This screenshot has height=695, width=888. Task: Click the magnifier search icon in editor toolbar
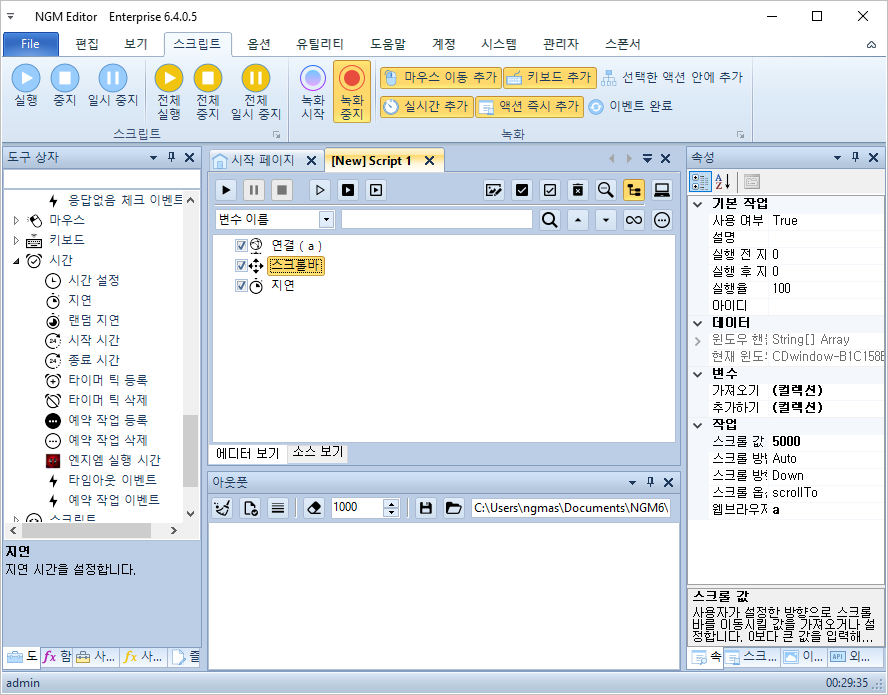605,190
